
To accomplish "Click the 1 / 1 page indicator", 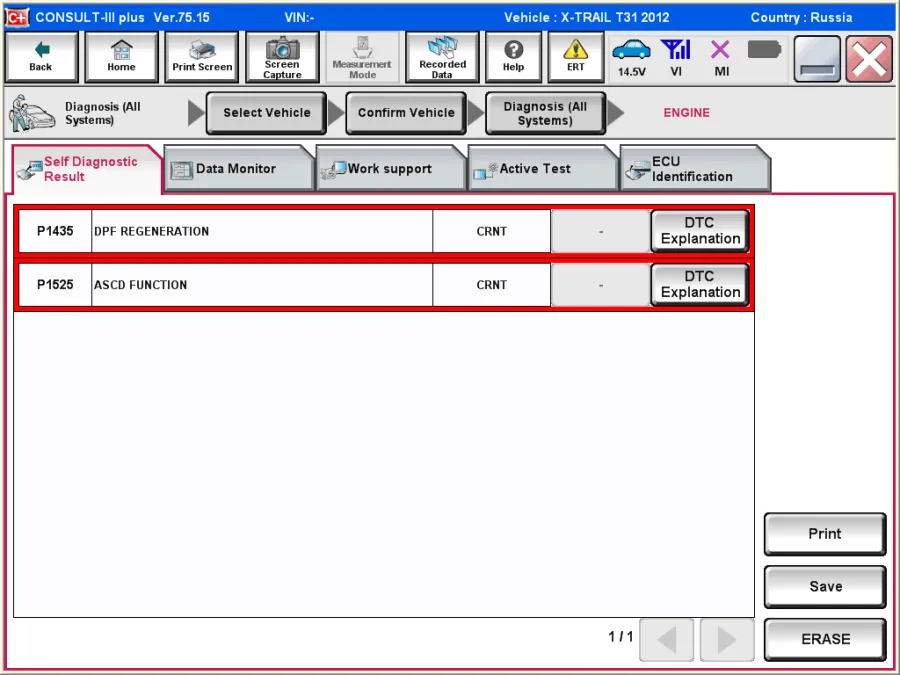I will click(x=620, y=637).
